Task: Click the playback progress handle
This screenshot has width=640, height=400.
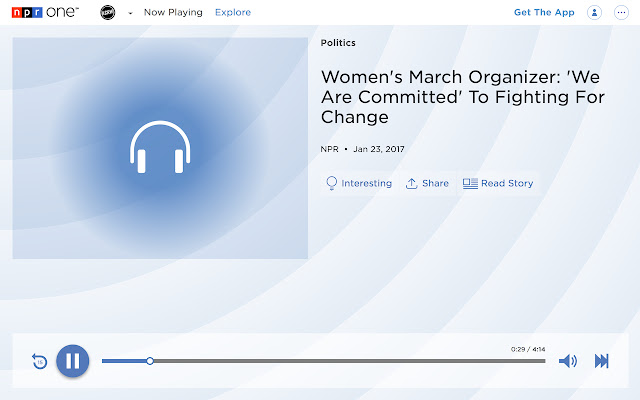Action: [x=150, y=361]
